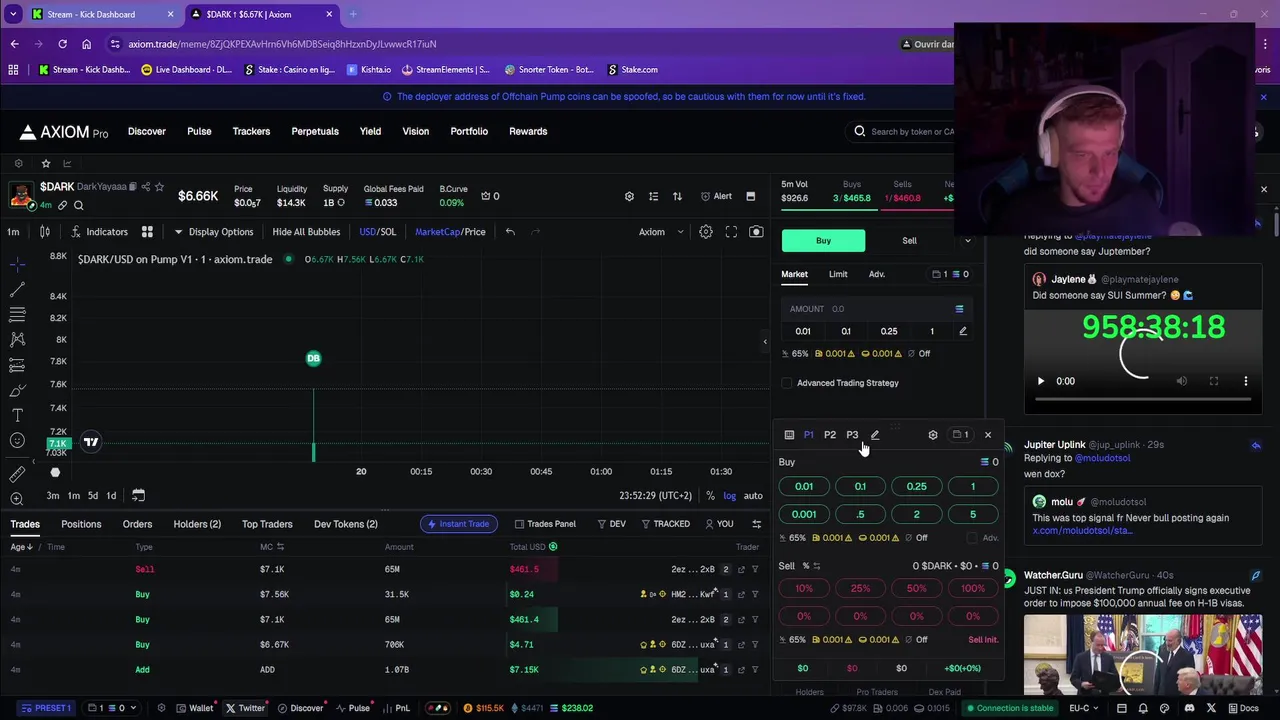1280x720 pixels.
Task: Select the P2 preset tab
Action: [830, 435]
